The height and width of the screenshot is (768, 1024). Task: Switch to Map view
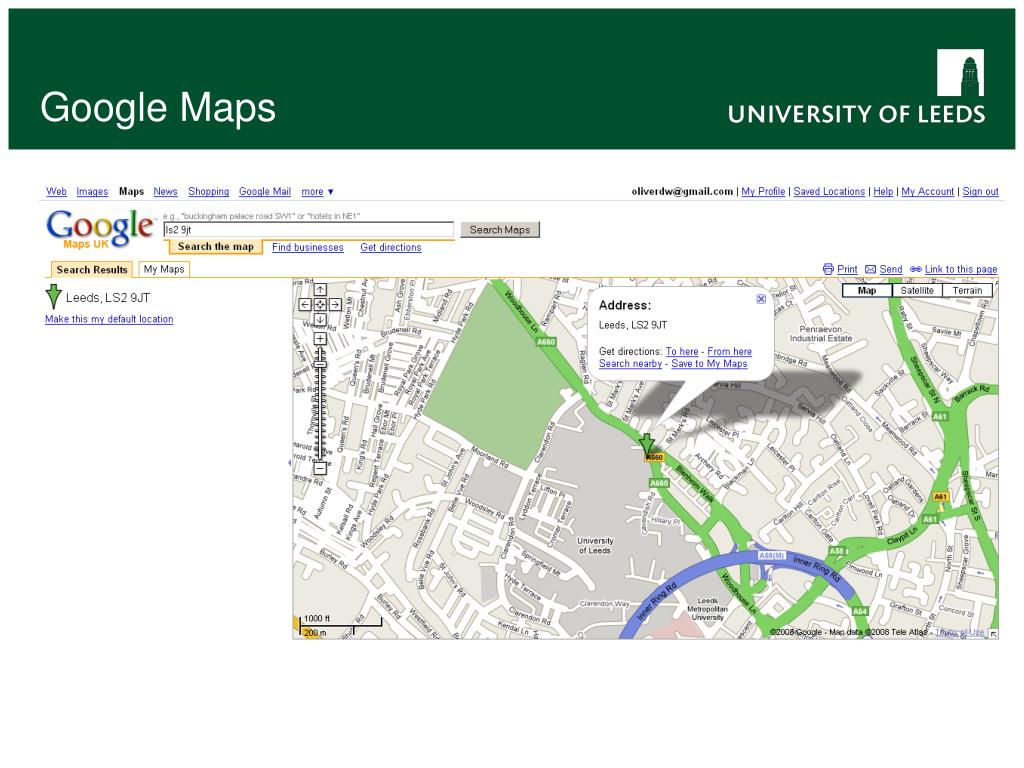[867, 291]
